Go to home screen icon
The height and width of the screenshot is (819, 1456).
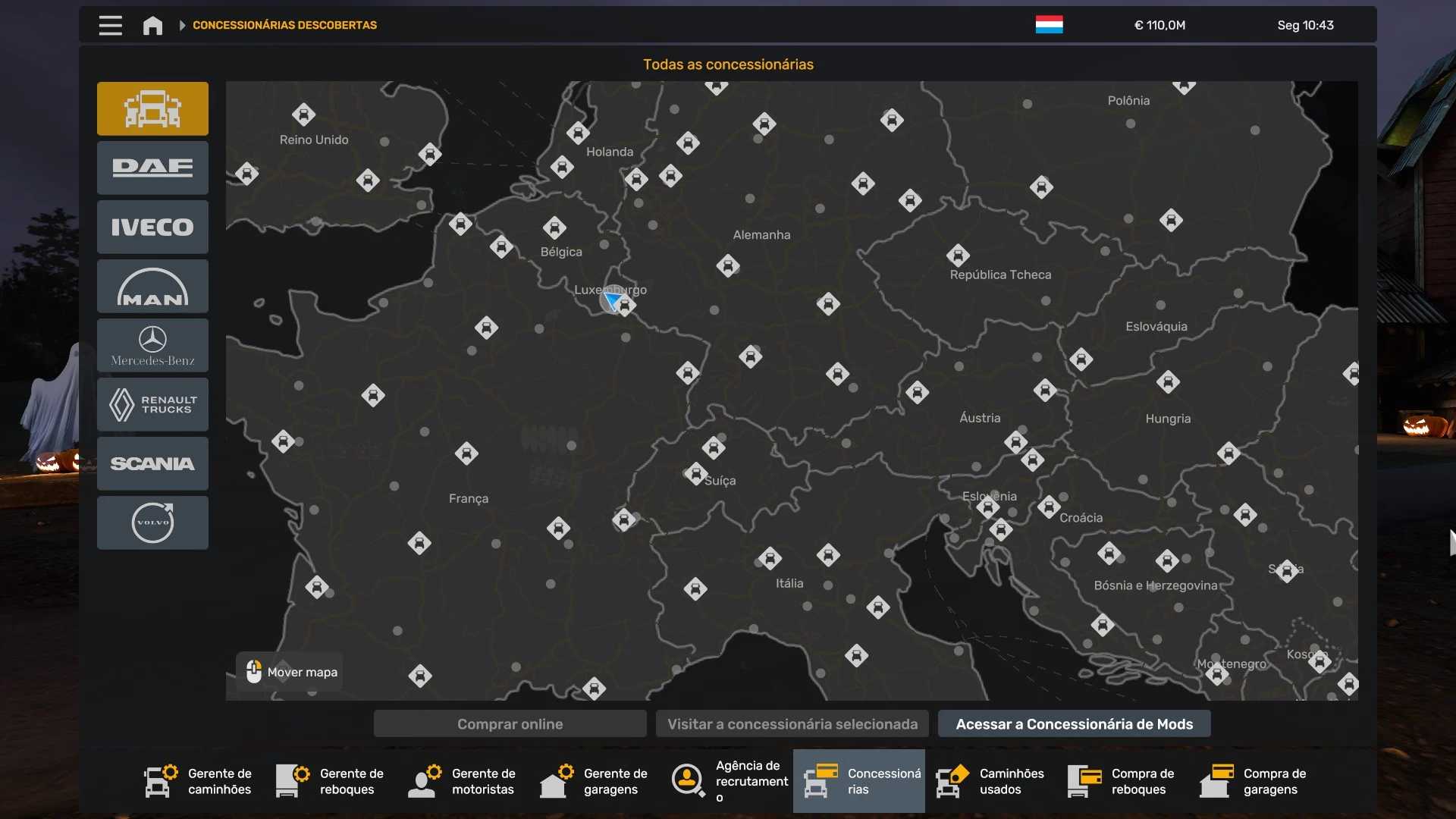tap(152, 25)
